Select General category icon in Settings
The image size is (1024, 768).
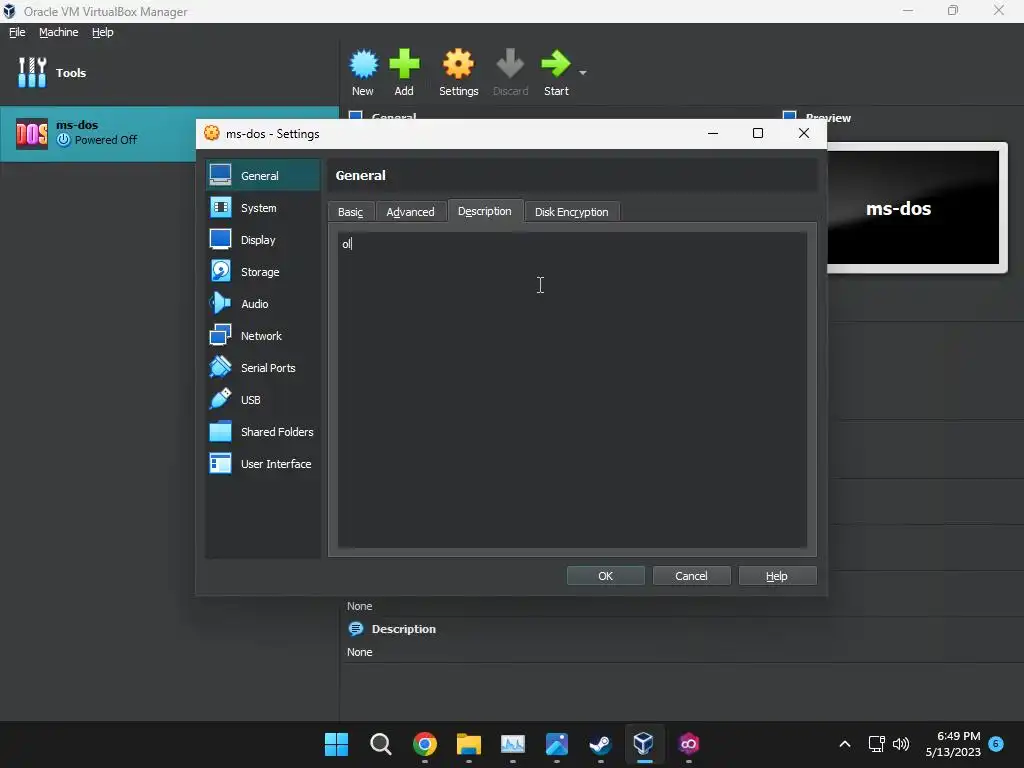(220, 175)
